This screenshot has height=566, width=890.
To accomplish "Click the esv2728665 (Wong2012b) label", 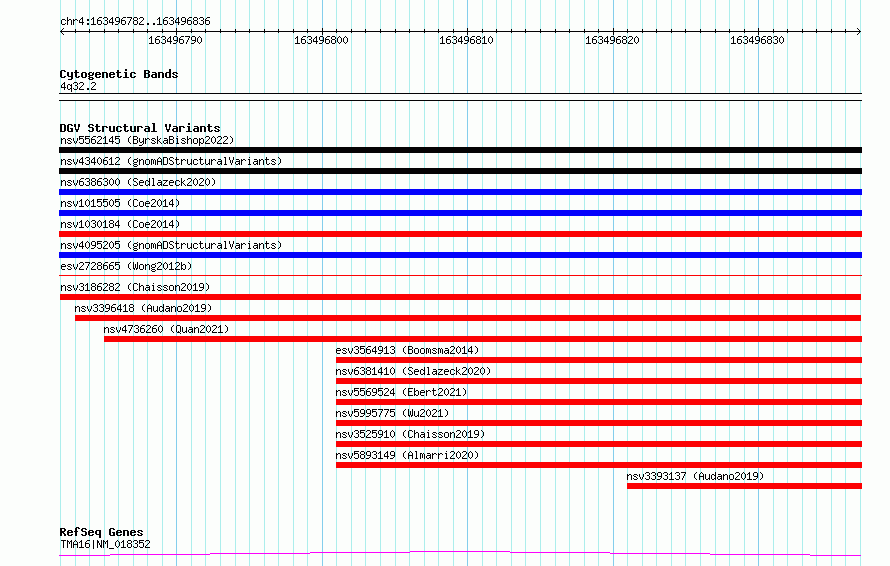I will [x=126, y=266].
